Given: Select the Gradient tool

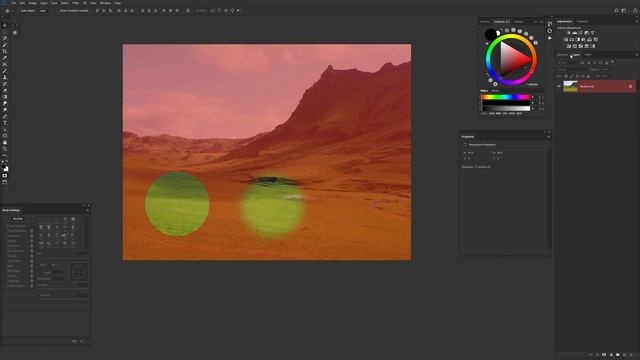Looking at the screenshot, I should [x=4, y=97].
